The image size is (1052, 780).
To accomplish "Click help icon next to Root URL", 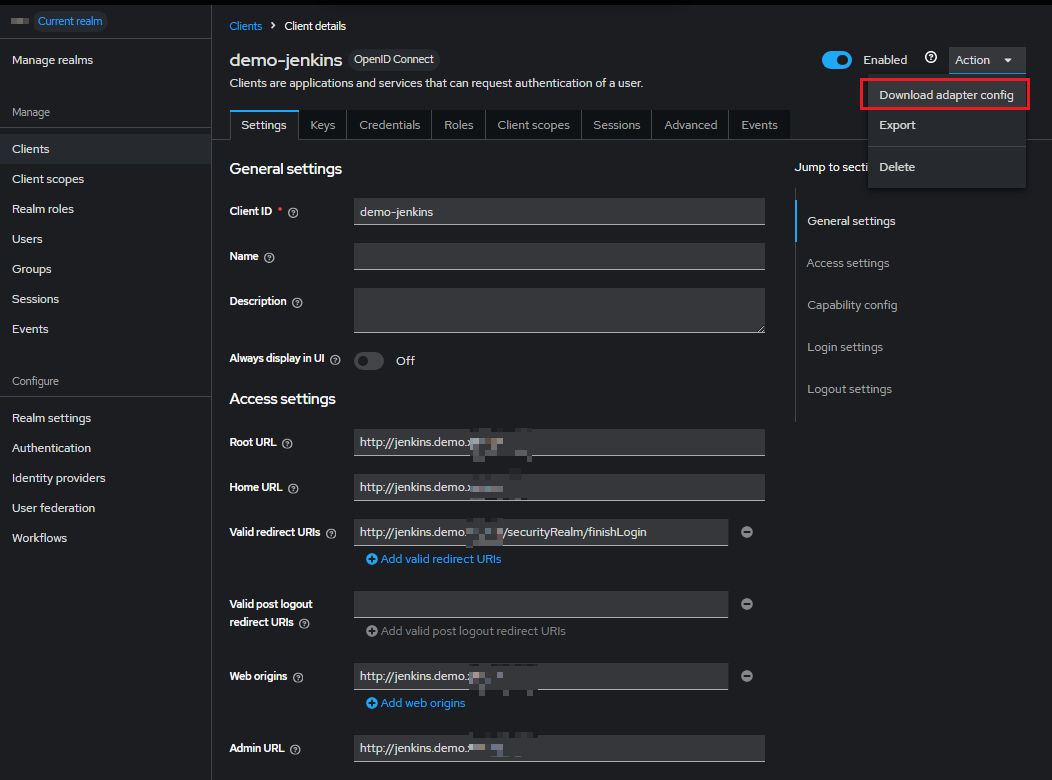I will tap(287, 443).
